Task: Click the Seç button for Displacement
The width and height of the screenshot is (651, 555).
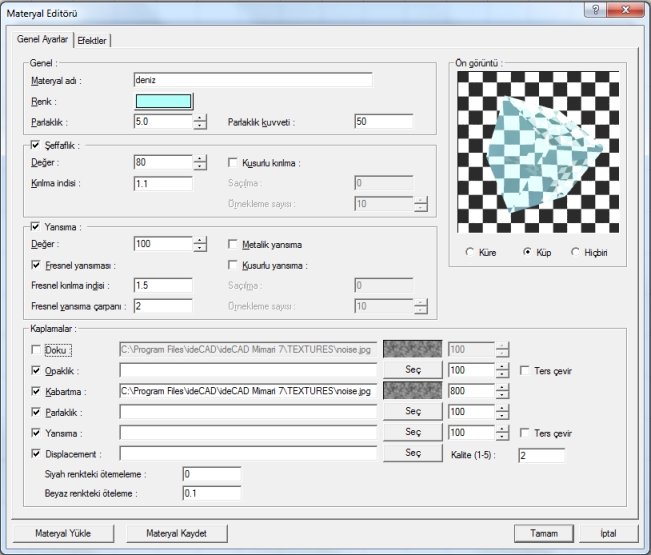Action: point(413,452)
